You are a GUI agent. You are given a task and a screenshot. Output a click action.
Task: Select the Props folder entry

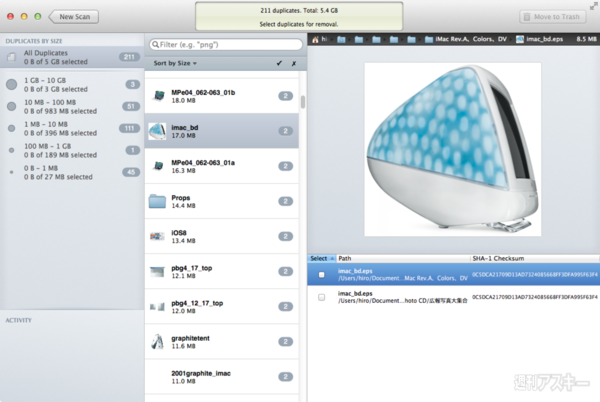pyautogui.click(x=222, y=201)
